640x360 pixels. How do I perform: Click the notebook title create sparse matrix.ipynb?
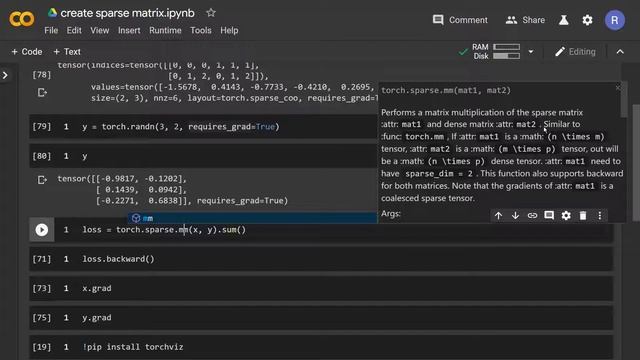[x=127, y=13]
